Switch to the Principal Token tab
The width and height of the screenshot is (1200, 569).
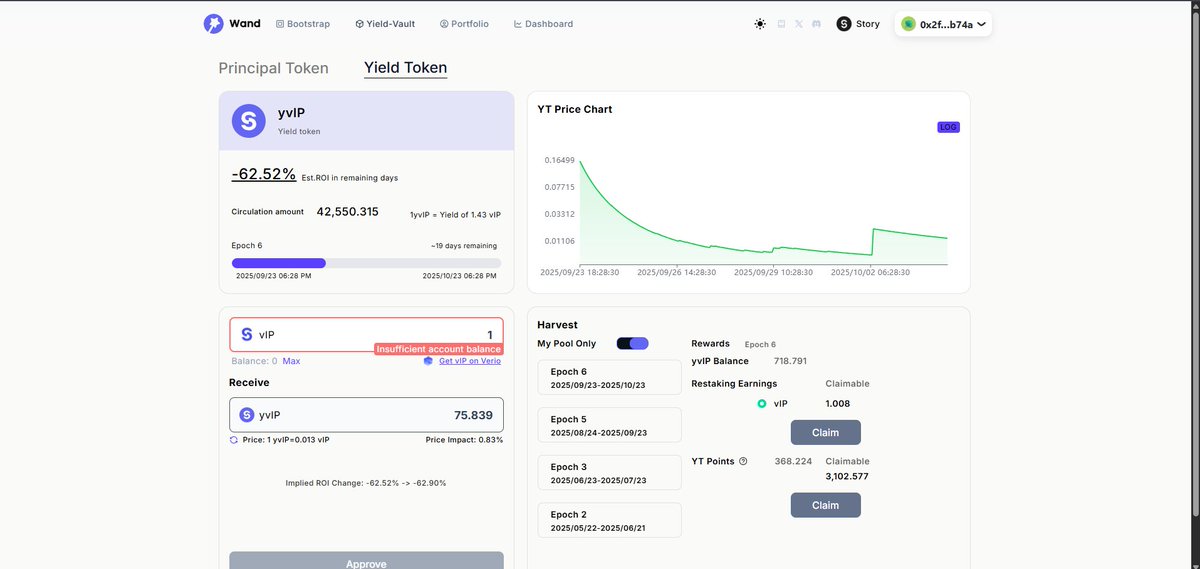273,68
